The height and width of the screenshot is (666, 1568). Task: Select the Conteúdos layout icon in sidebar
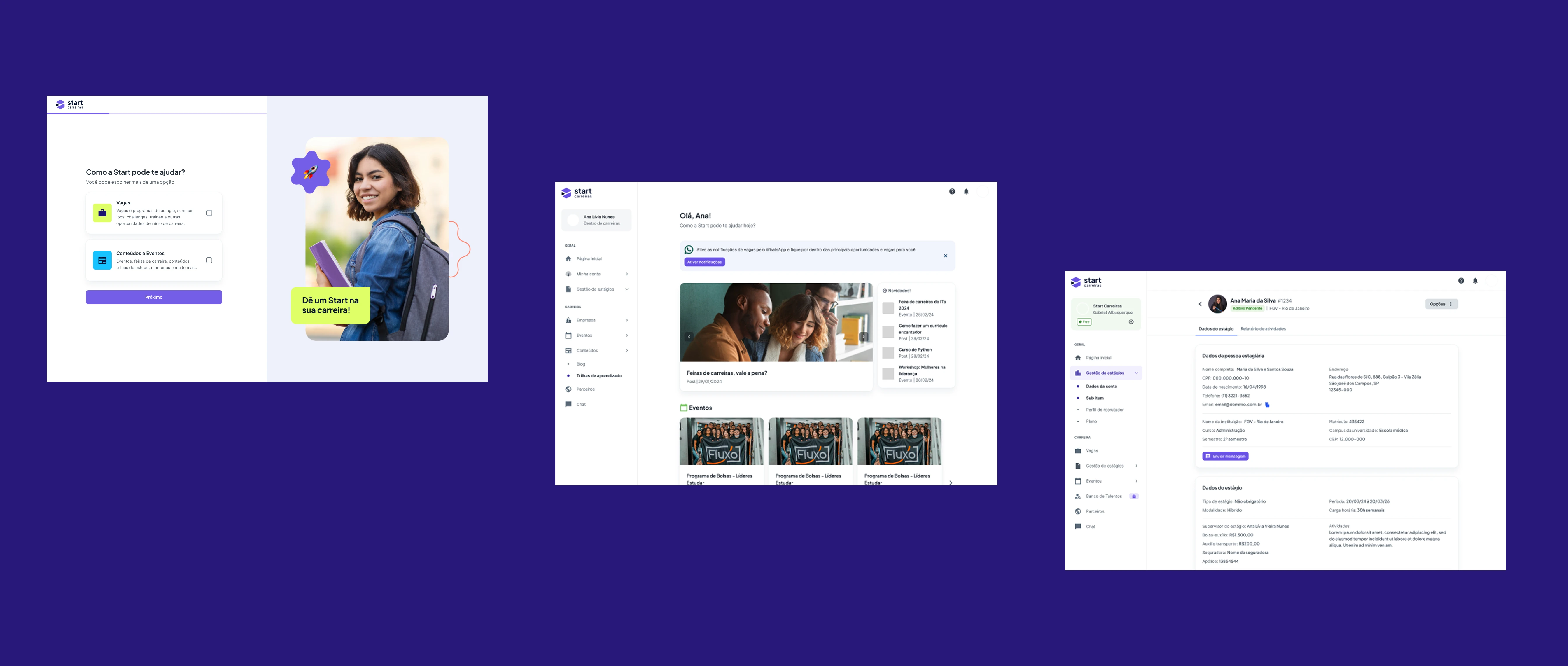(568, 351)
